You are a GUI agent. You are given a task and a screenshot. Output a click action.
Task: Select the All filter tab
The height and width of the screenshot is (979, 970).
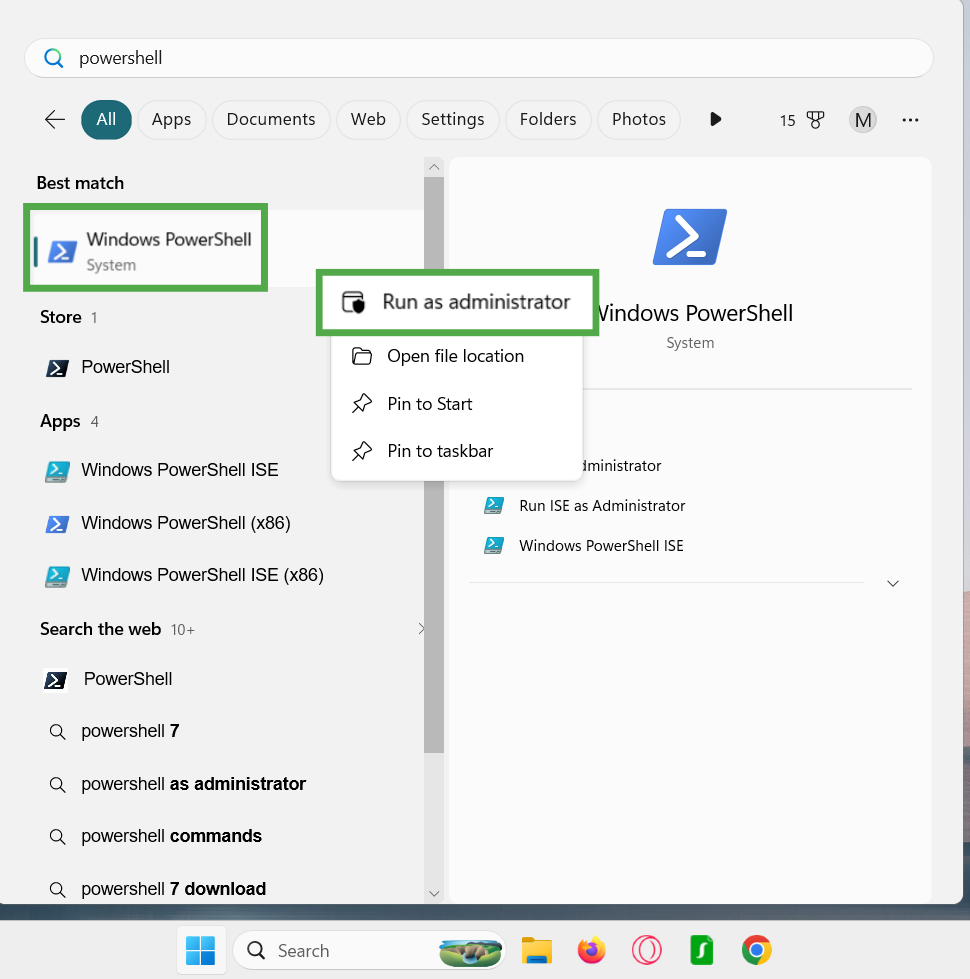[x=106, y=119]
